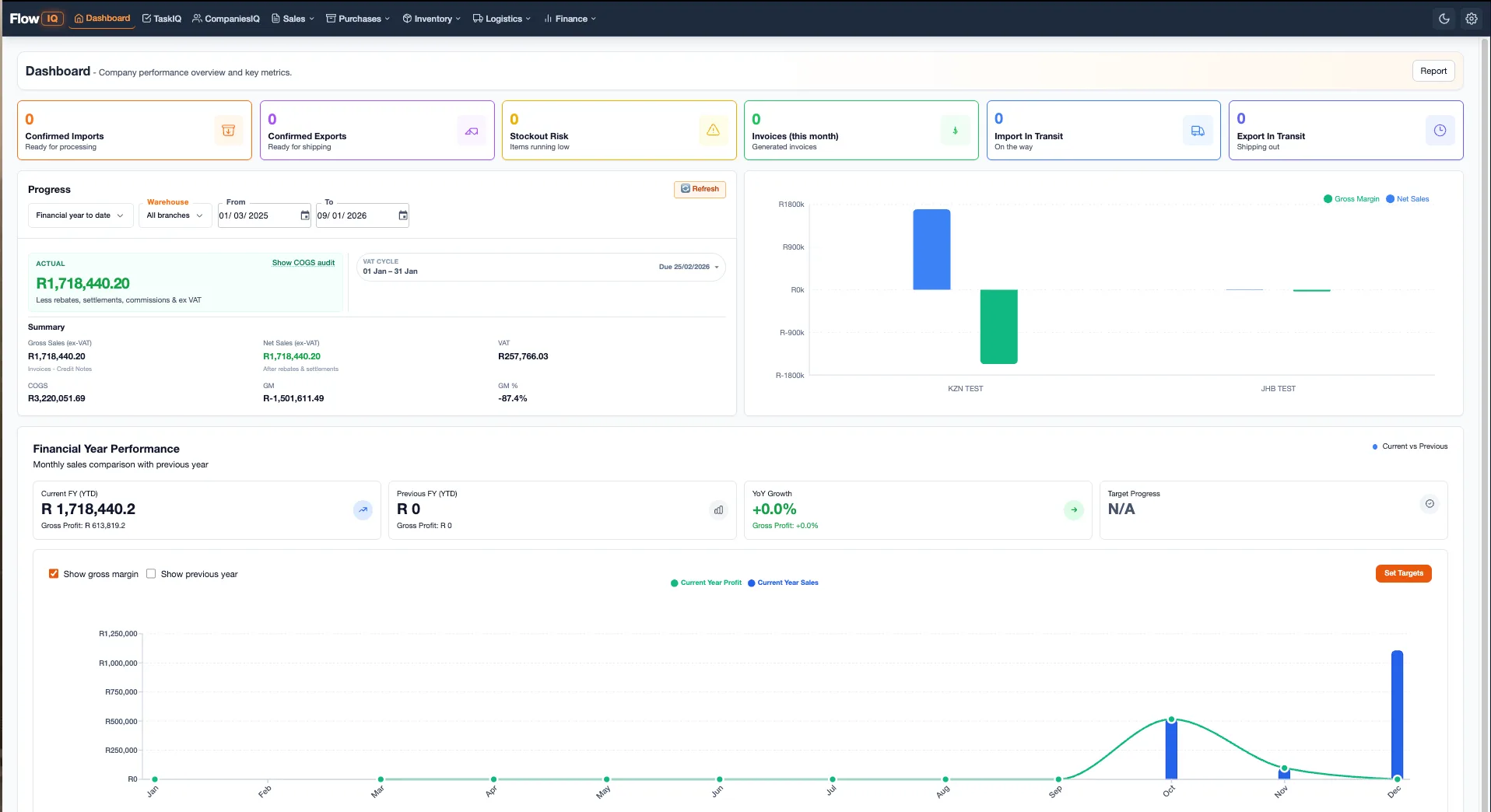Disable the Show gross margin checkbox

tap(54, 574)
